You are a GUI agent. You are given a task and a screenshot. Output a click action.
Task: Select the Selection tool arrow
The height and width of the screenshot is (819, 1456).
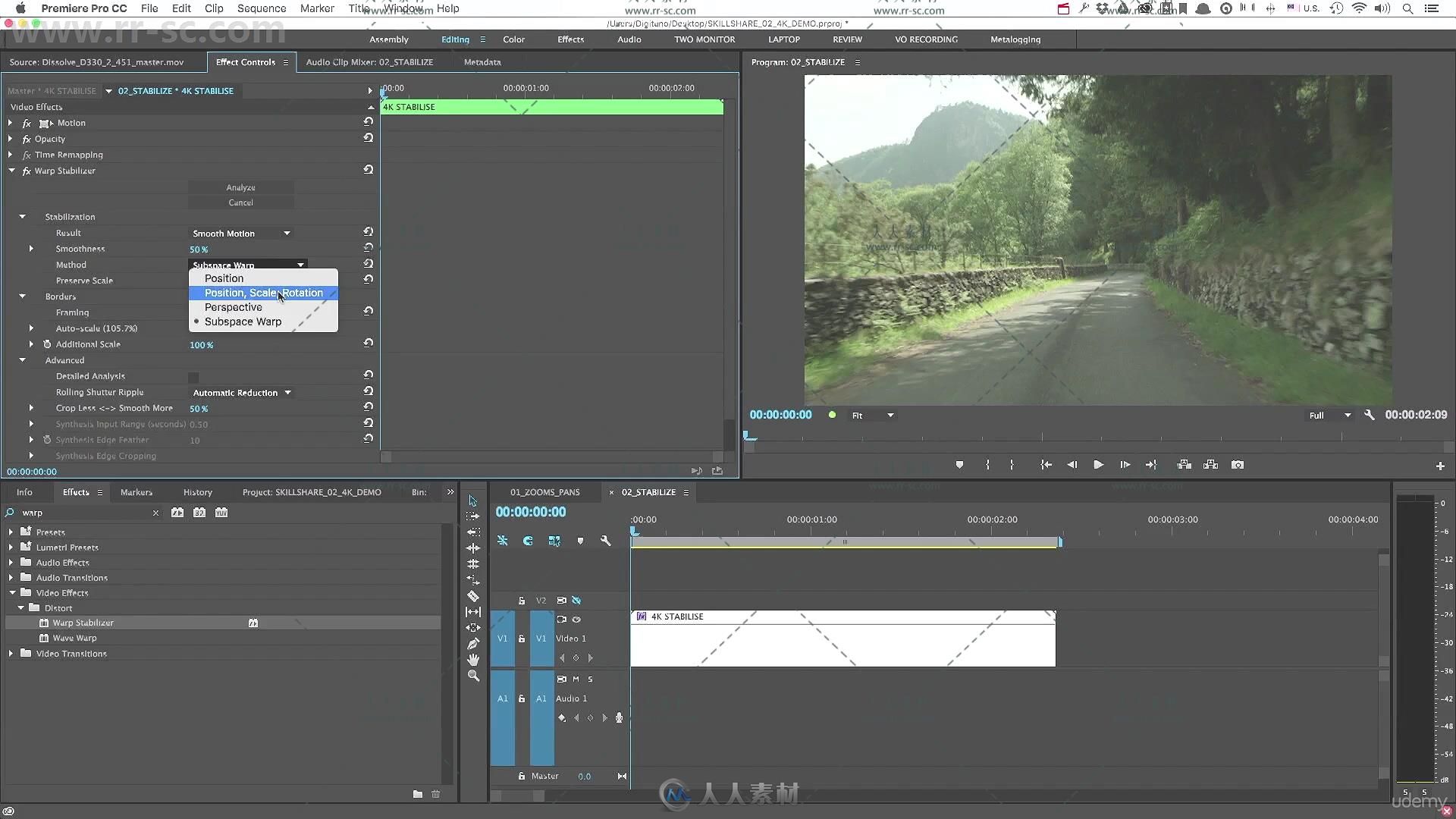tap(472, 500)
